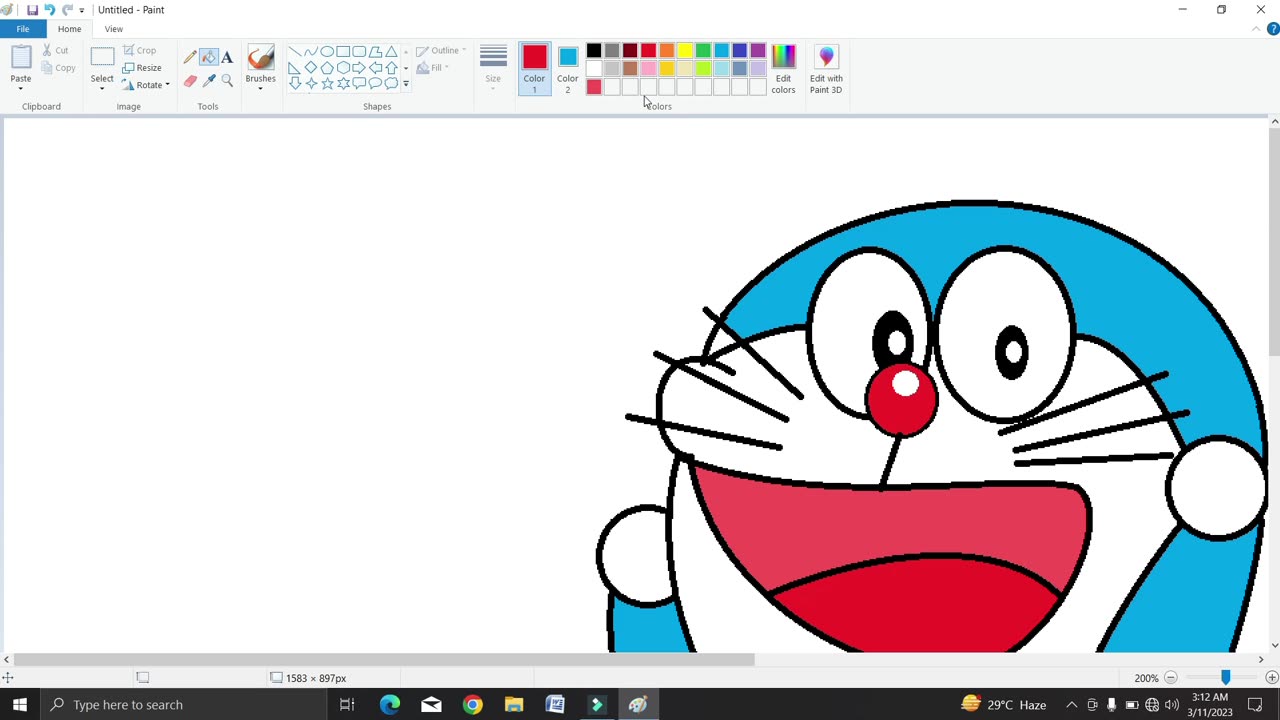Select the Pencil tool
This screenshot has width=1280, height=720.
click(190, 57)
